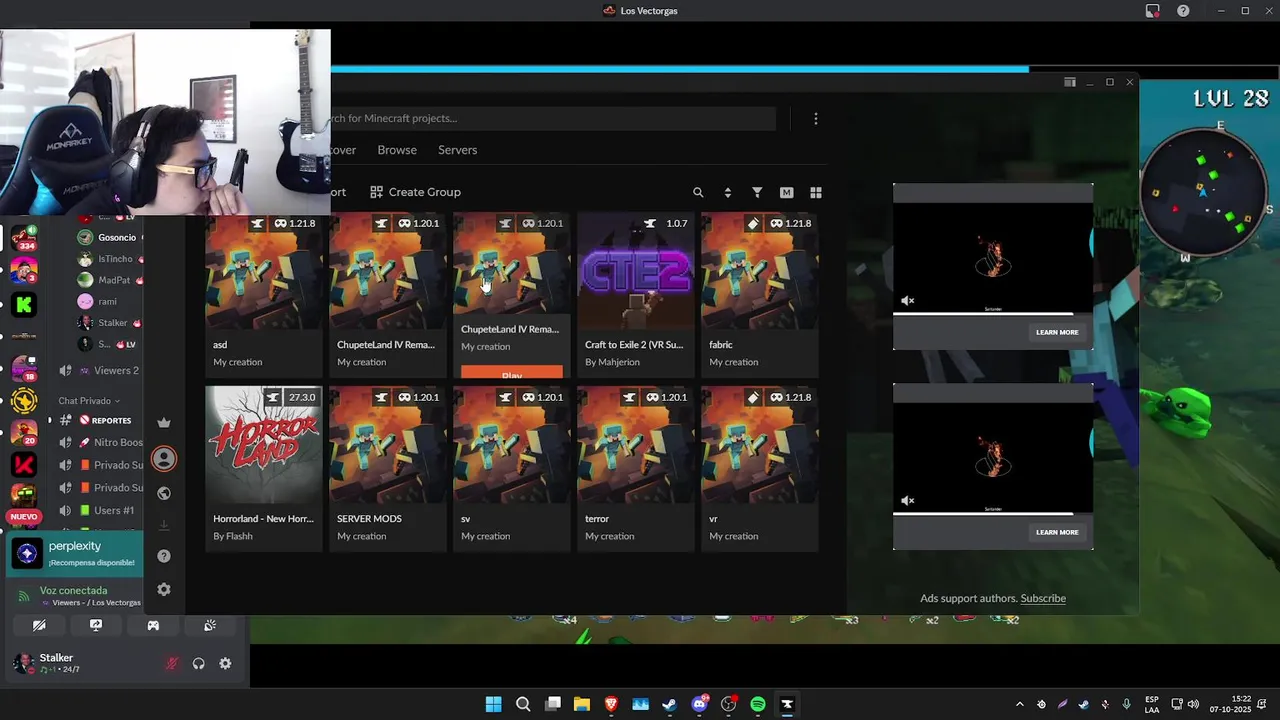Share your screen in Discord voice panel
Screen dimensions: 1280x720
tap(96, 625)
